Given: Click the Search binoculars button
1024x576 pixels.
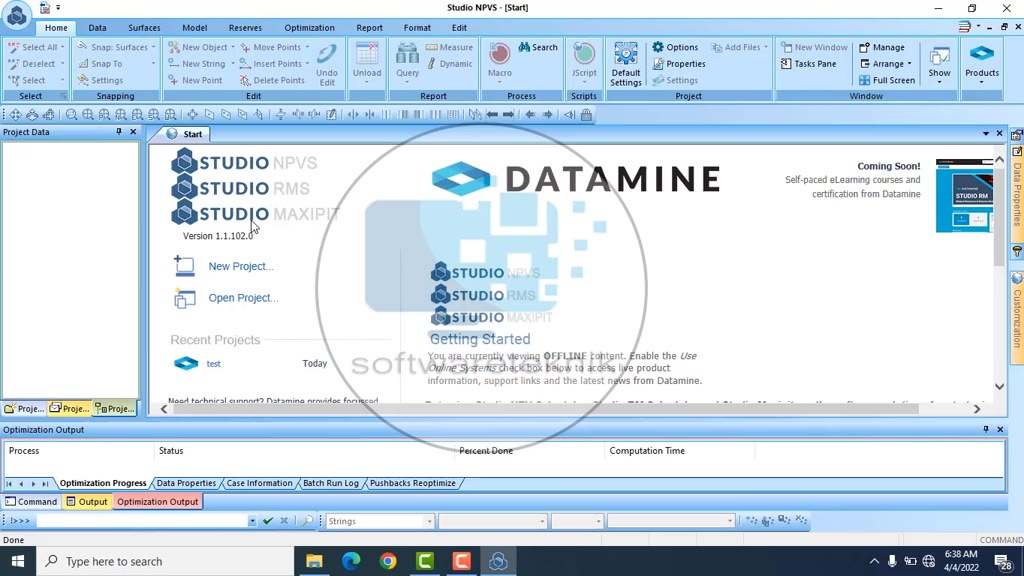Looking at the screenshot, I should point(538,47).
